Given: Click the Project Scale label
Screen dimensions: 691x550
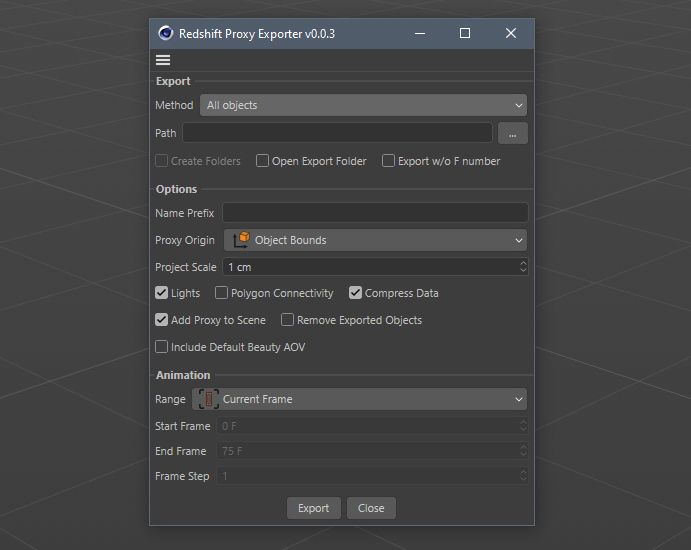Looking at the screenshot, I should click(x=186, y=267).
